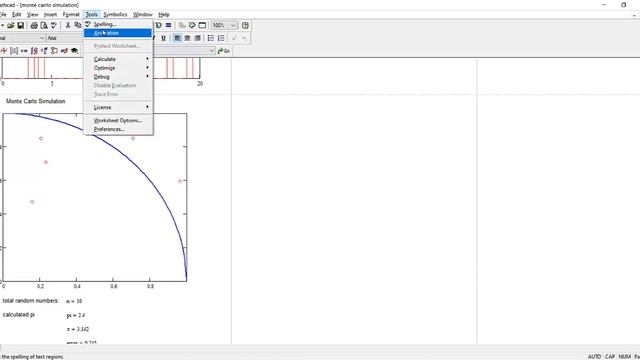Click the 'π = 3.142' expression

pyautogui.click(x=78, y=329)
